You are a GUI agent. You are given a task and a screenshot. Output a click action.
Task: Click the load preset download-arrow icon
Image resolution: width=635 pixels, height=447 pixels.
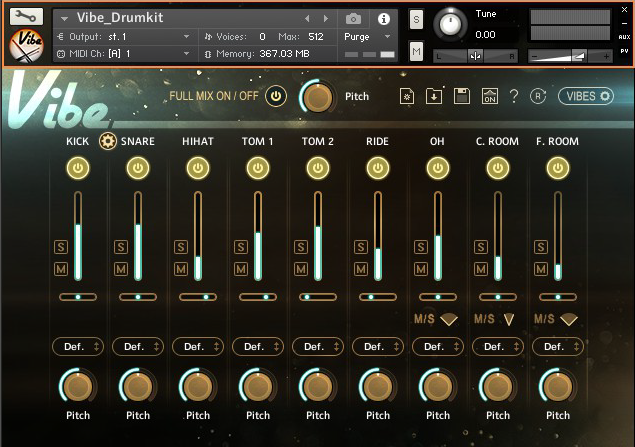coord(434,96)
